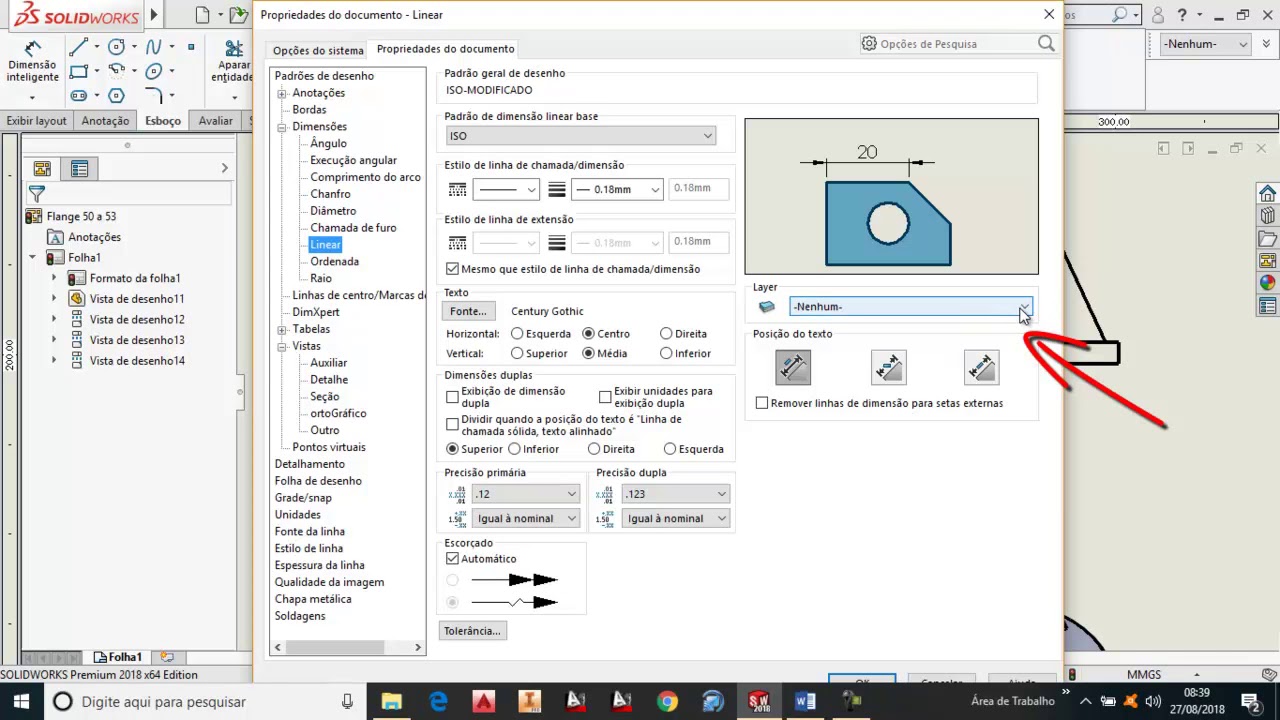Expand Vista de desenho11 in feature tree
The height and width of the screenshot is (720, 1280).
(x=54, y=299)
